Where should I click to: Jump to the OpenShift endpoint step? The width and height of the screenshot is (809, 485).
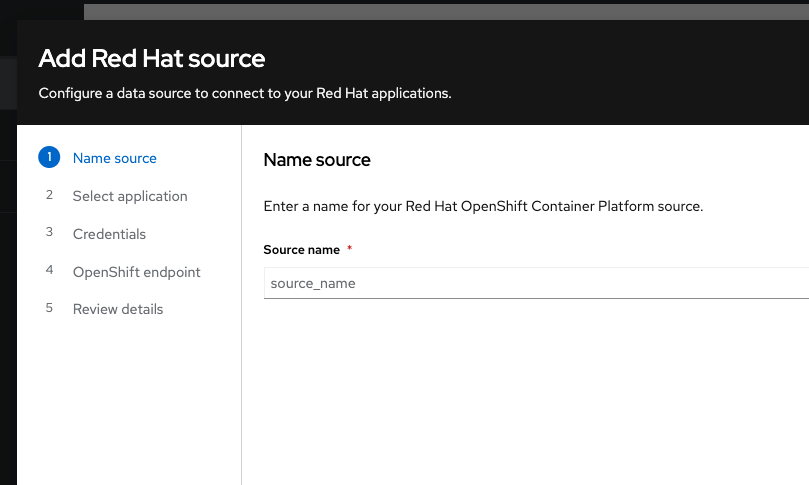pyautogui.click(x=136, y=272)
